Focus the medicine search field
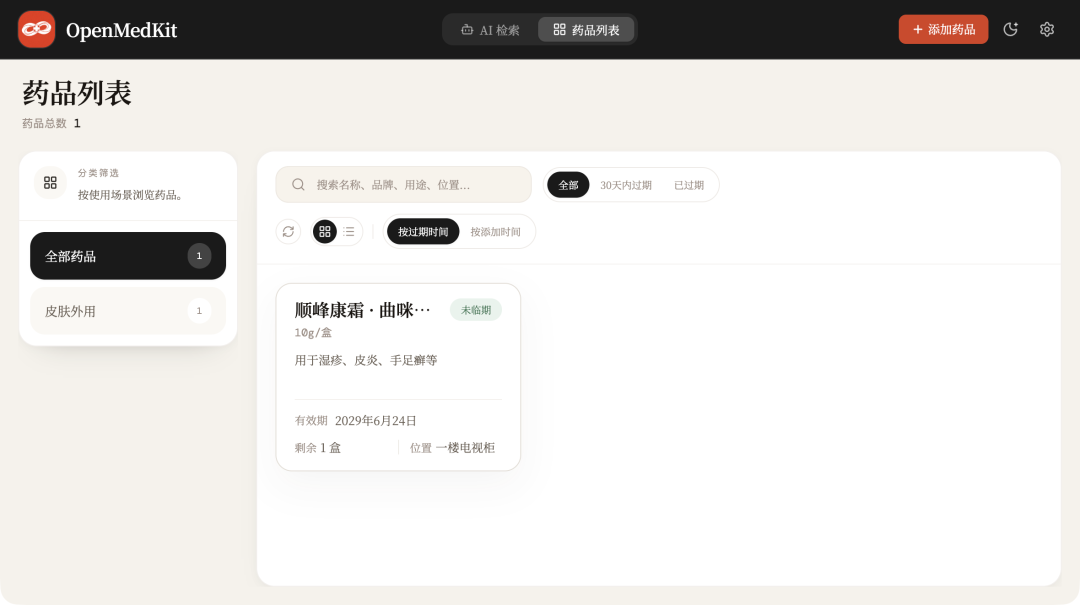This screenshot has width=1080, height=605. point(404,185)
